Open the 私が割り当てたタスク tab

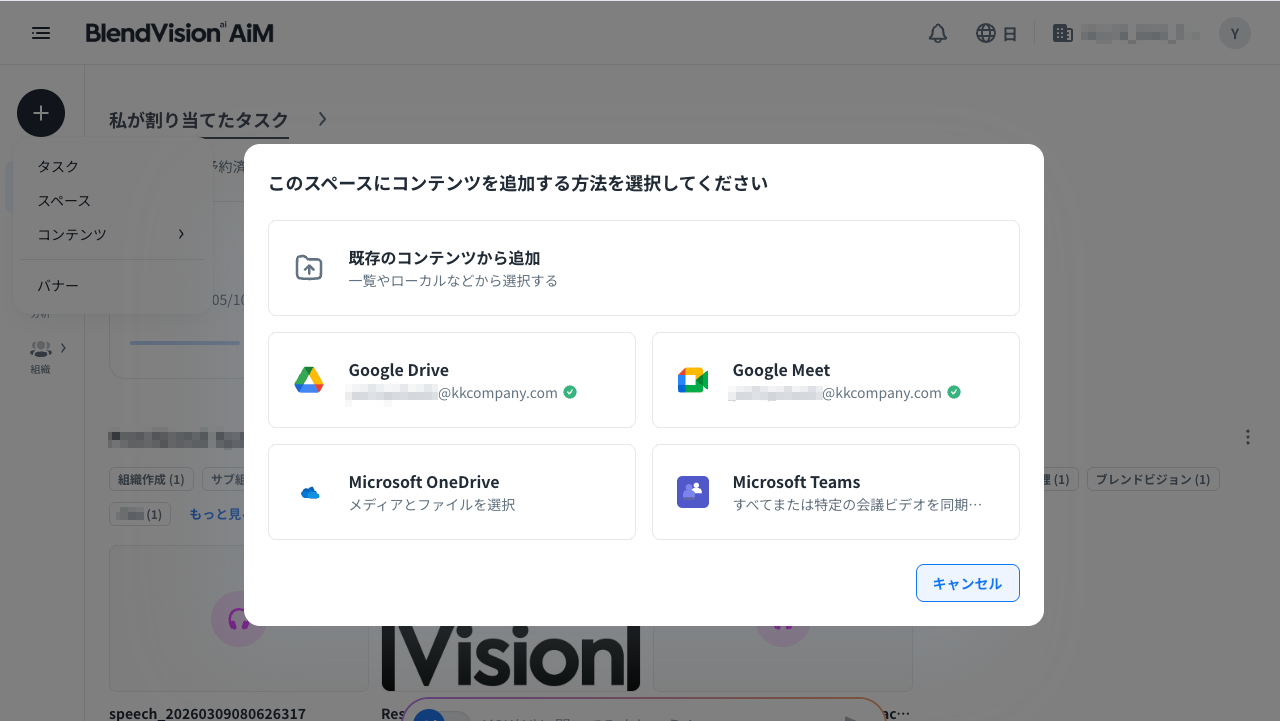(x=199, y=119)
